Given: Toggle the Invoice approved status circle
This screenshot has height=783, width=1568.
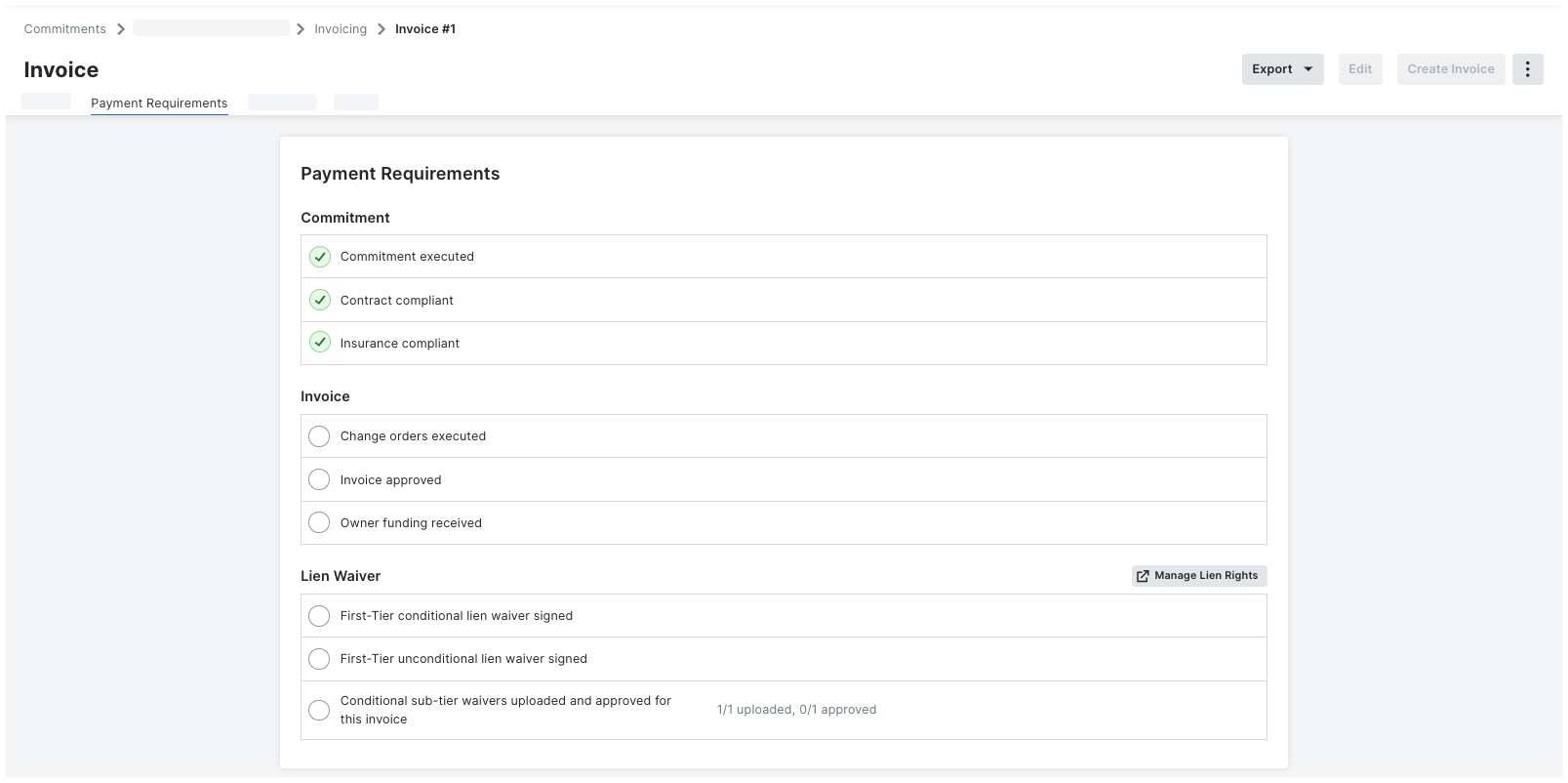Looking at the screenshot, I should [319, 479].
